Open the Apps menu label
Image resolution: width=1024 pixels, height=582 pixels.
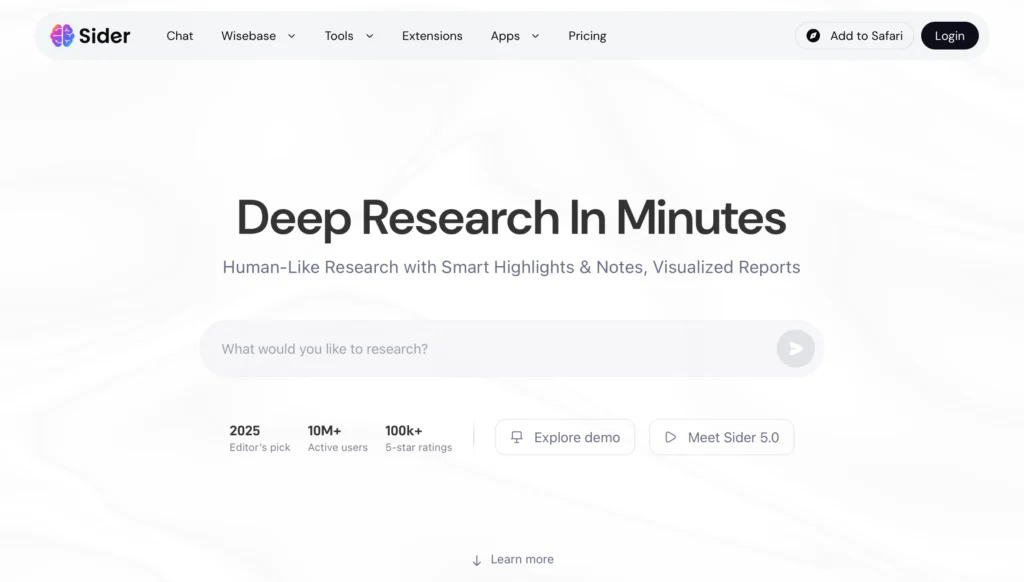505,36
